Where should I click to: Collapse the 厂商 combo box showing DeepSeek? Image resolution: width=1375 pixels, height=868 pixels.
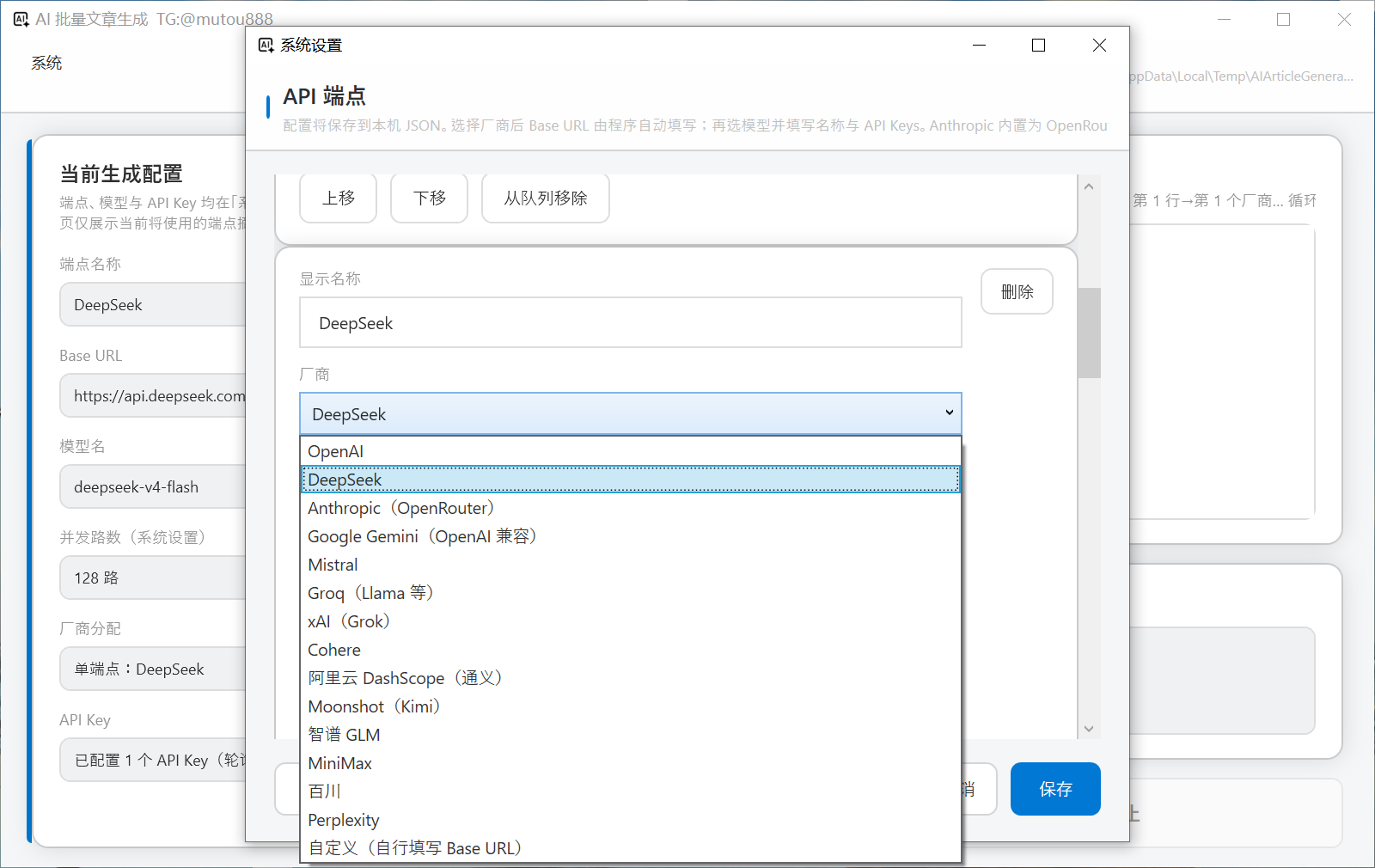630,414
